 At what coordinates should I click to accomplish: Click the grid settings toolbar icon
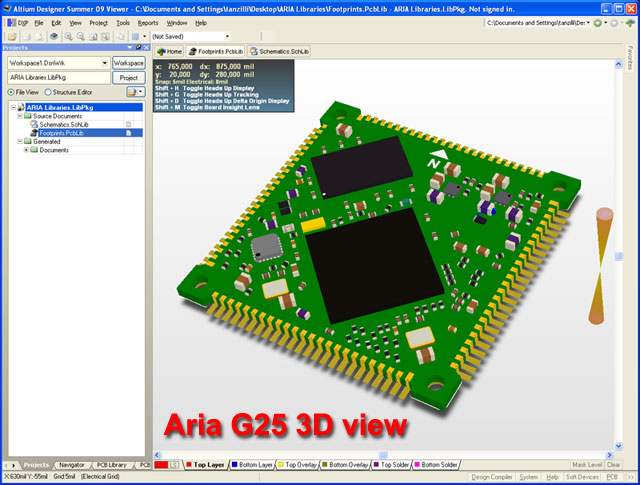point(135,37)
